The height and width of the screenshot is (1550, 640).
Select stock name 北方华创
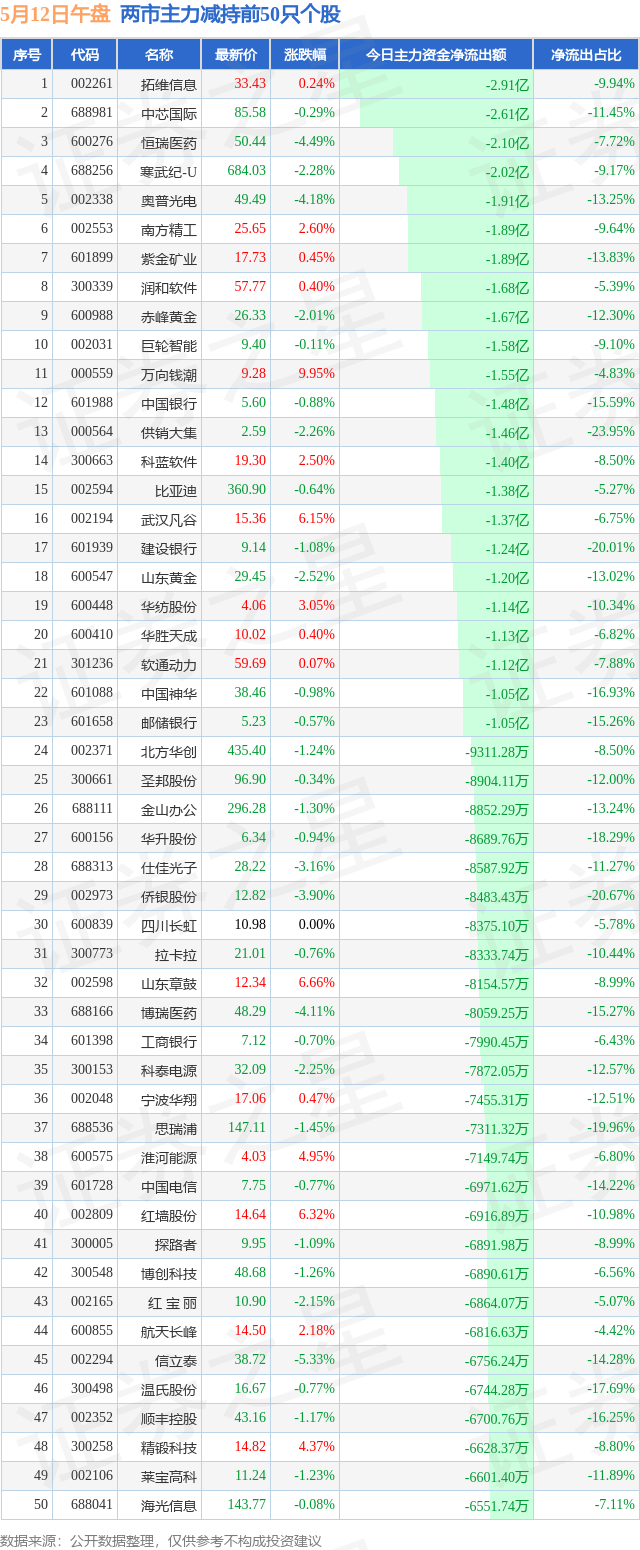click(169, 751)
